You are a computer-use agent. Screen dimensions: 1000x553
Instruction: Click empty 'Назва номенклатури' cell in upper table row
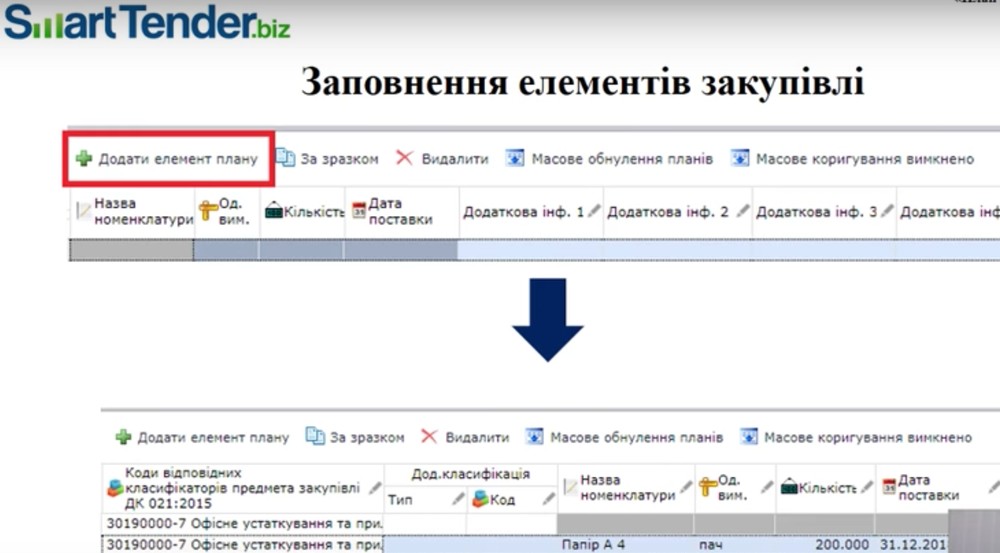click(x=132, y=251)
